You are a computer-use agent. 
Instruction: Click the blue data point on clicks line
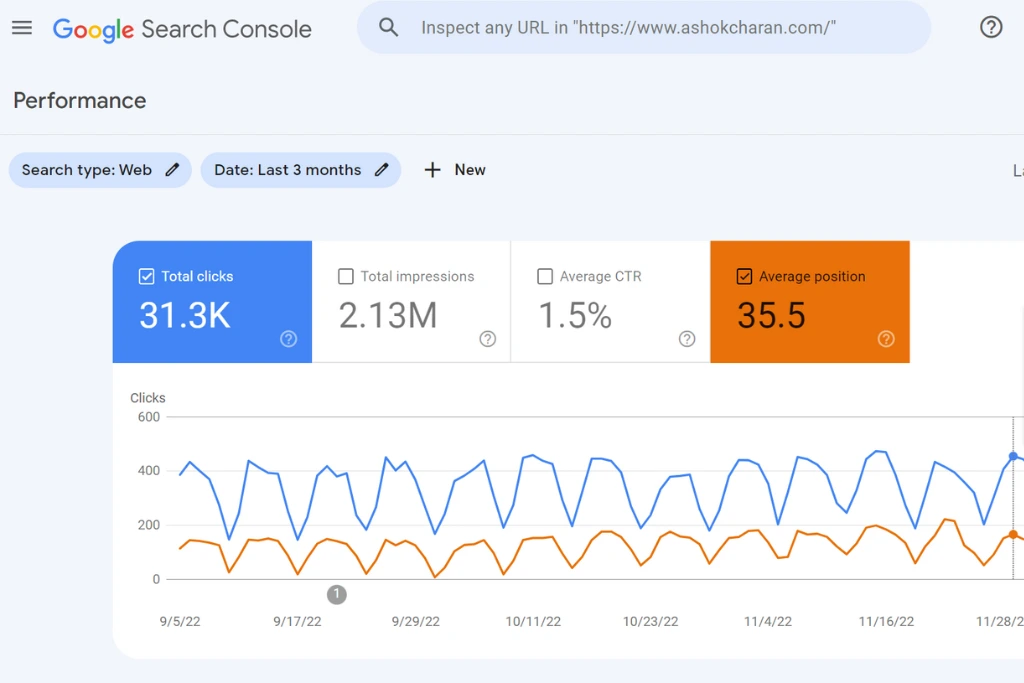click(x=1013, y=456)
